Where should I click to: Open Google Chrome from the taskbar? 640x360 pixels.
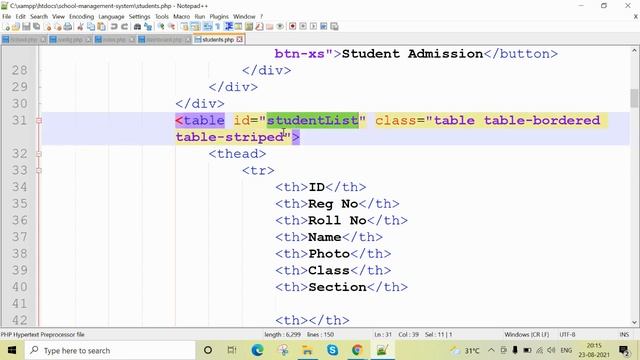pyautogui.click(x=357, y=350)
